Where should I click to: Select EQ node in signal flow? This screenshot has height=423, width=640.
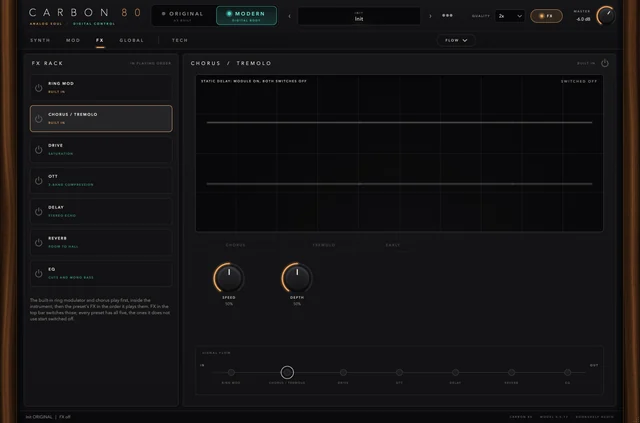567,372
